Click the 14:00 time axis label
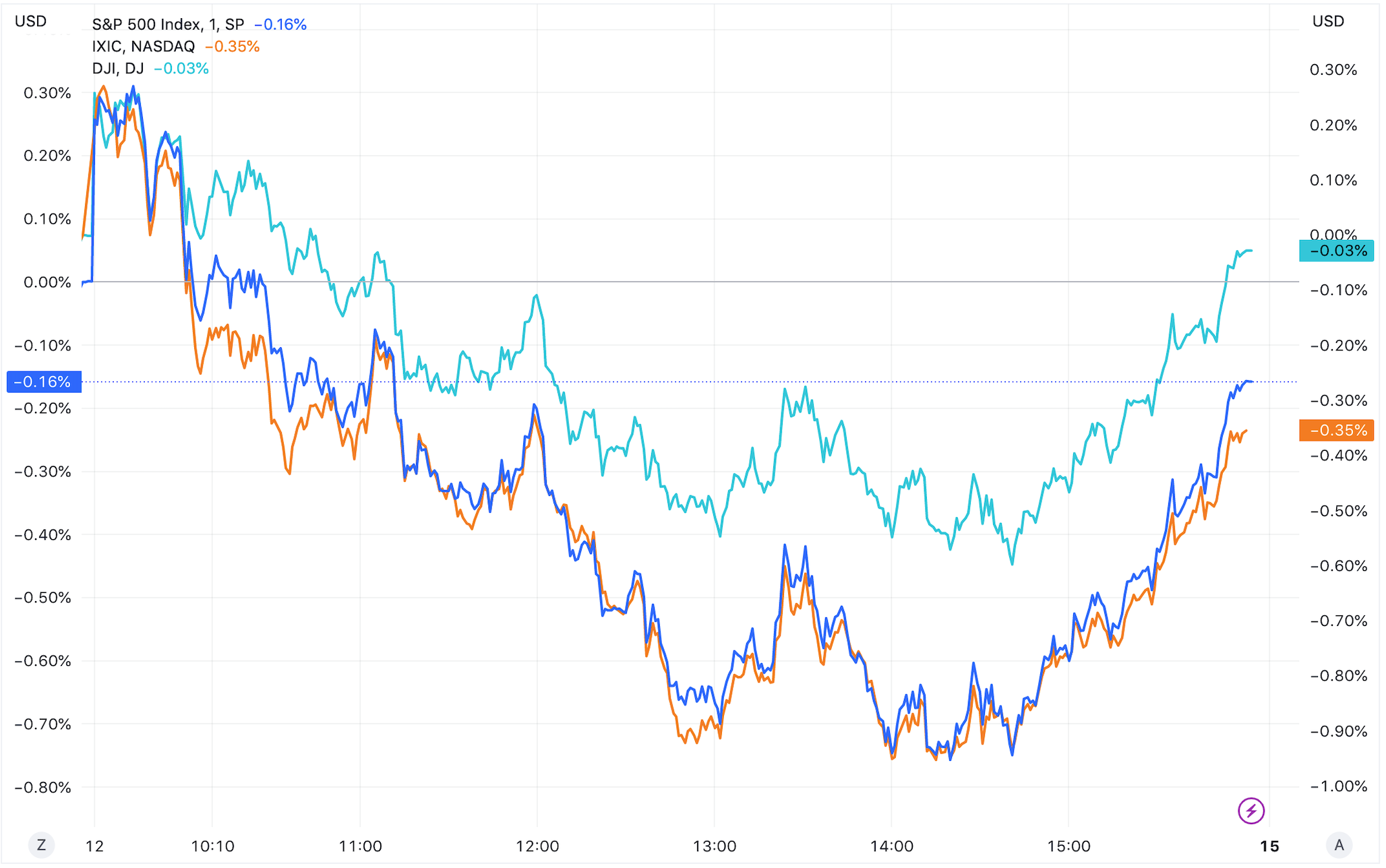This screenshot has width=1386, height=868. click(x=891, y=846)
